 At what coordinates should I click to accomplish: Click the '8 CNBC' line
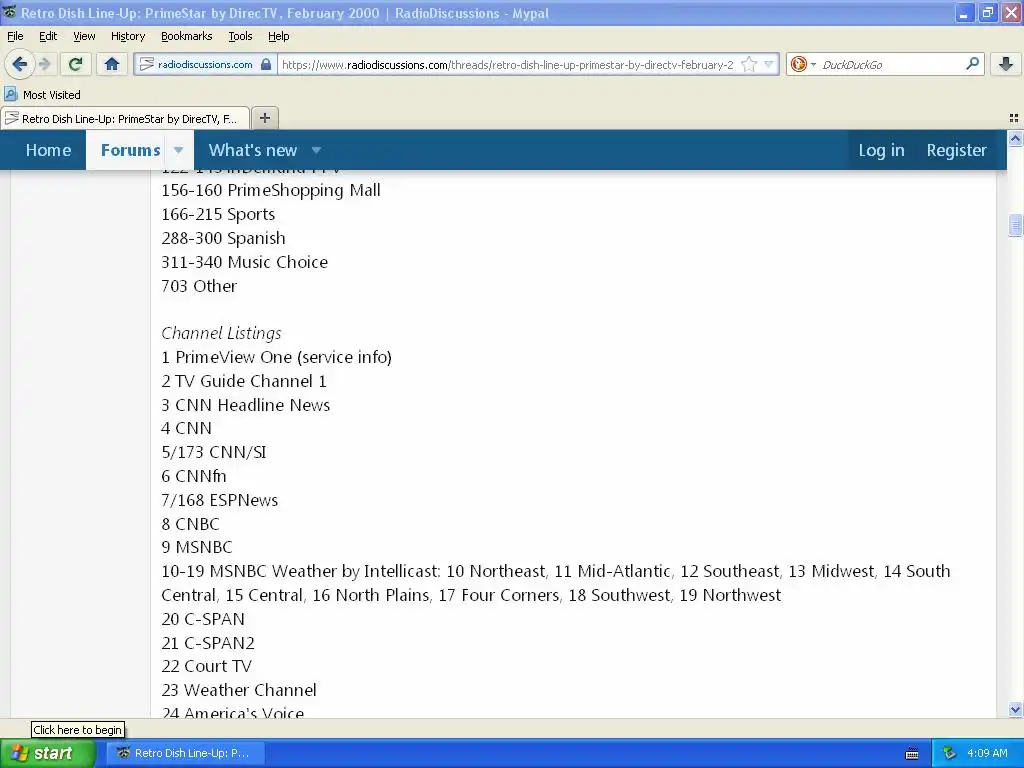coord(190,524)
